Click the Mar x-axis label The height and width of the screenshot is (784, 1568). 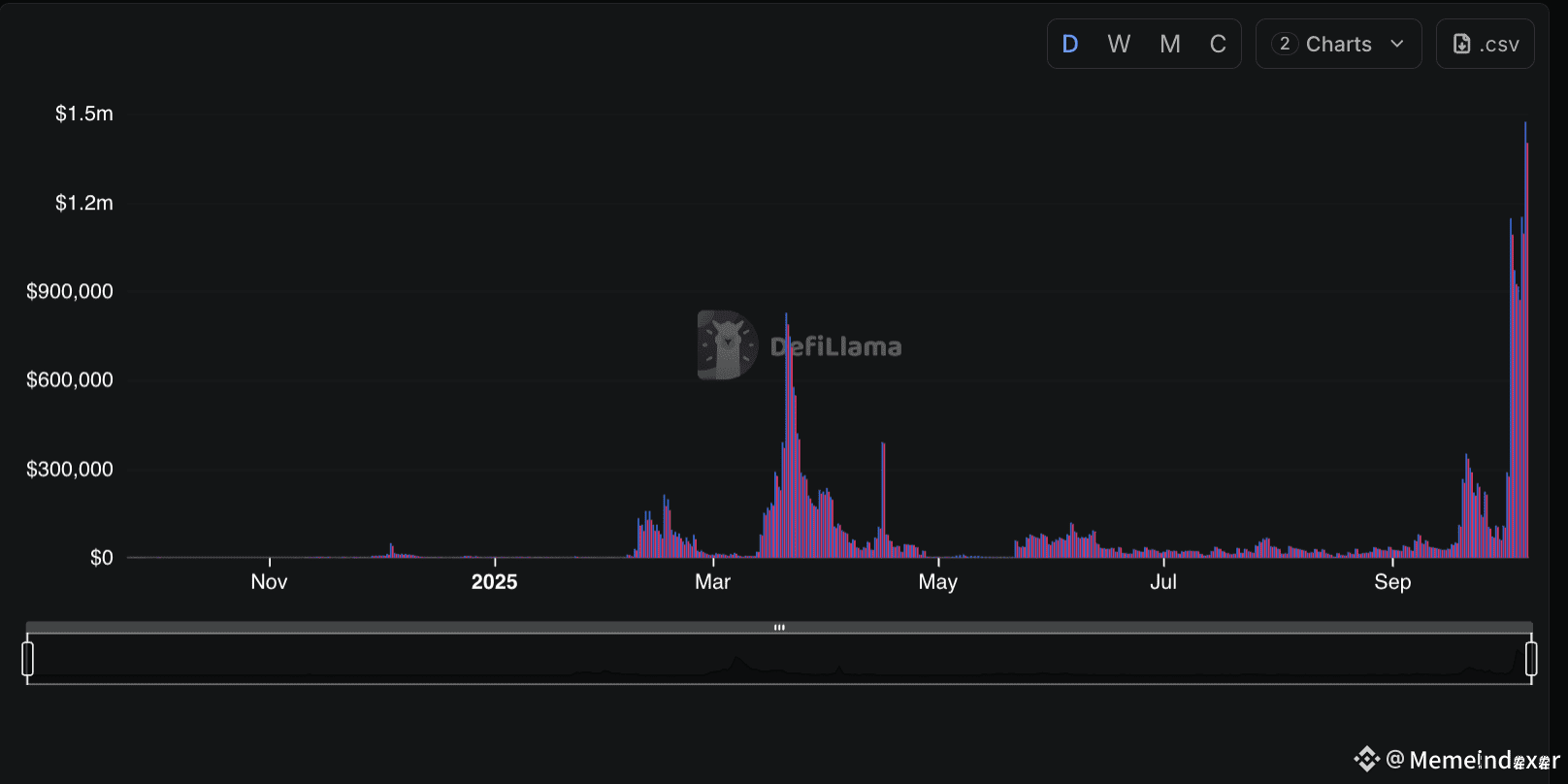(712, 581)
